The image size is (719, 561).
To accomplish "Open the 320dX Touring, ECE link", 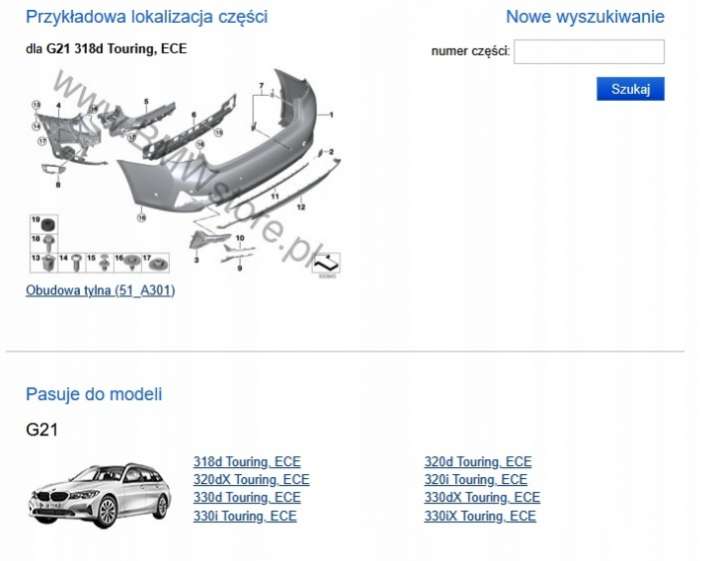I will pyautogui.click(x=251, y=479).
